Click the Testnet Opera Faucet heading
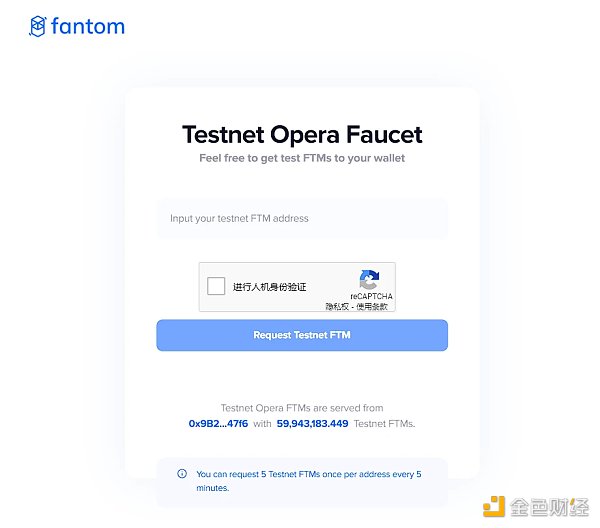This screenshot has width=600, height=528. tap(302, 134)
